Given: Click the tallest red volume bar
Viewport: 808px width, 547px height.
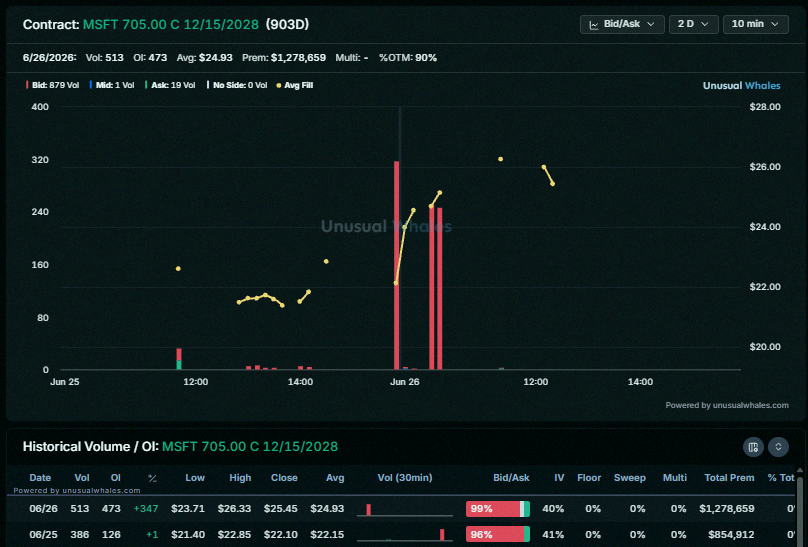Looking at the screenshot, I should (x=396, y=265).
